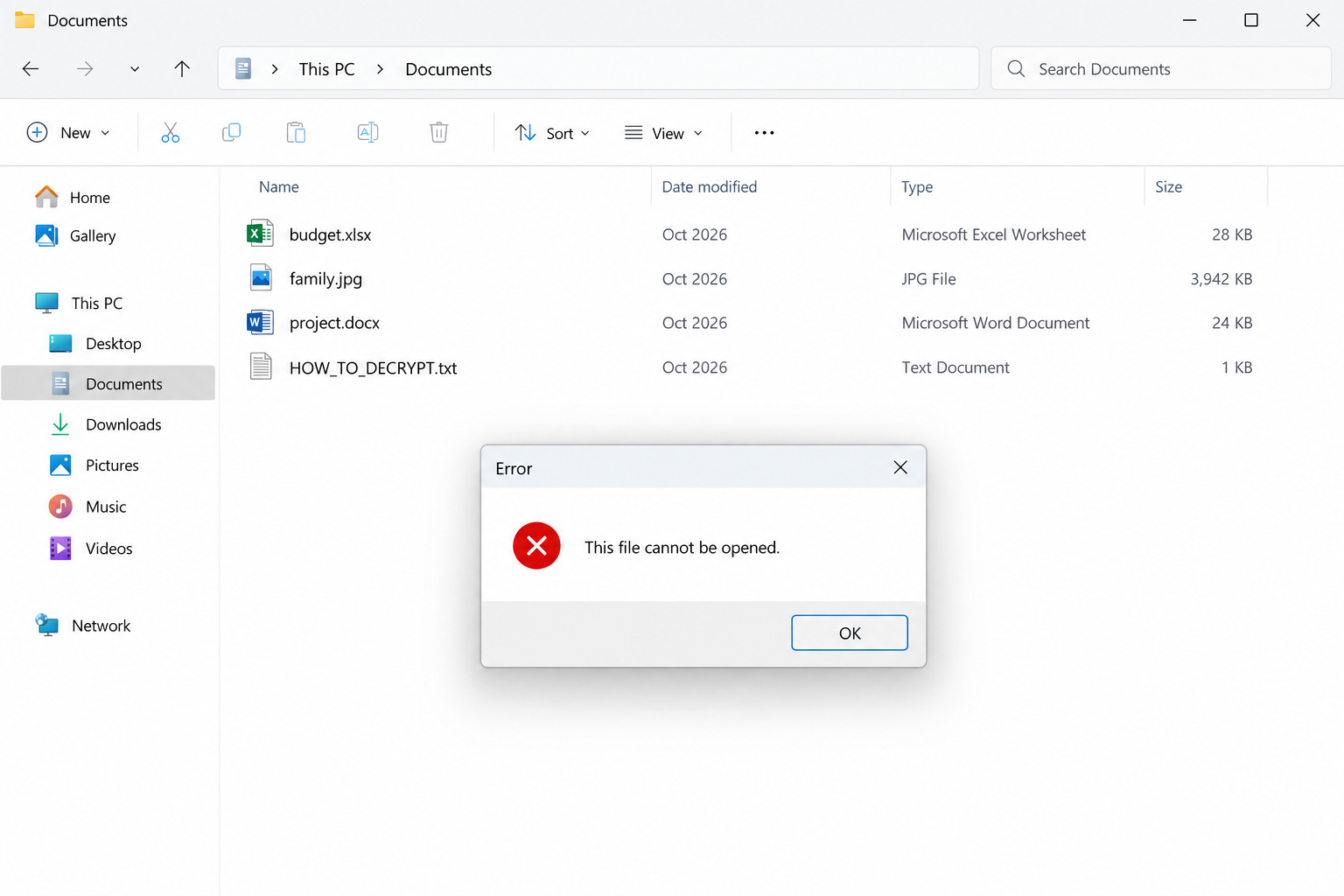Screen dimensions: 1344x896
Task: Click the family.jpg image file icon
Action: [261, 278]
